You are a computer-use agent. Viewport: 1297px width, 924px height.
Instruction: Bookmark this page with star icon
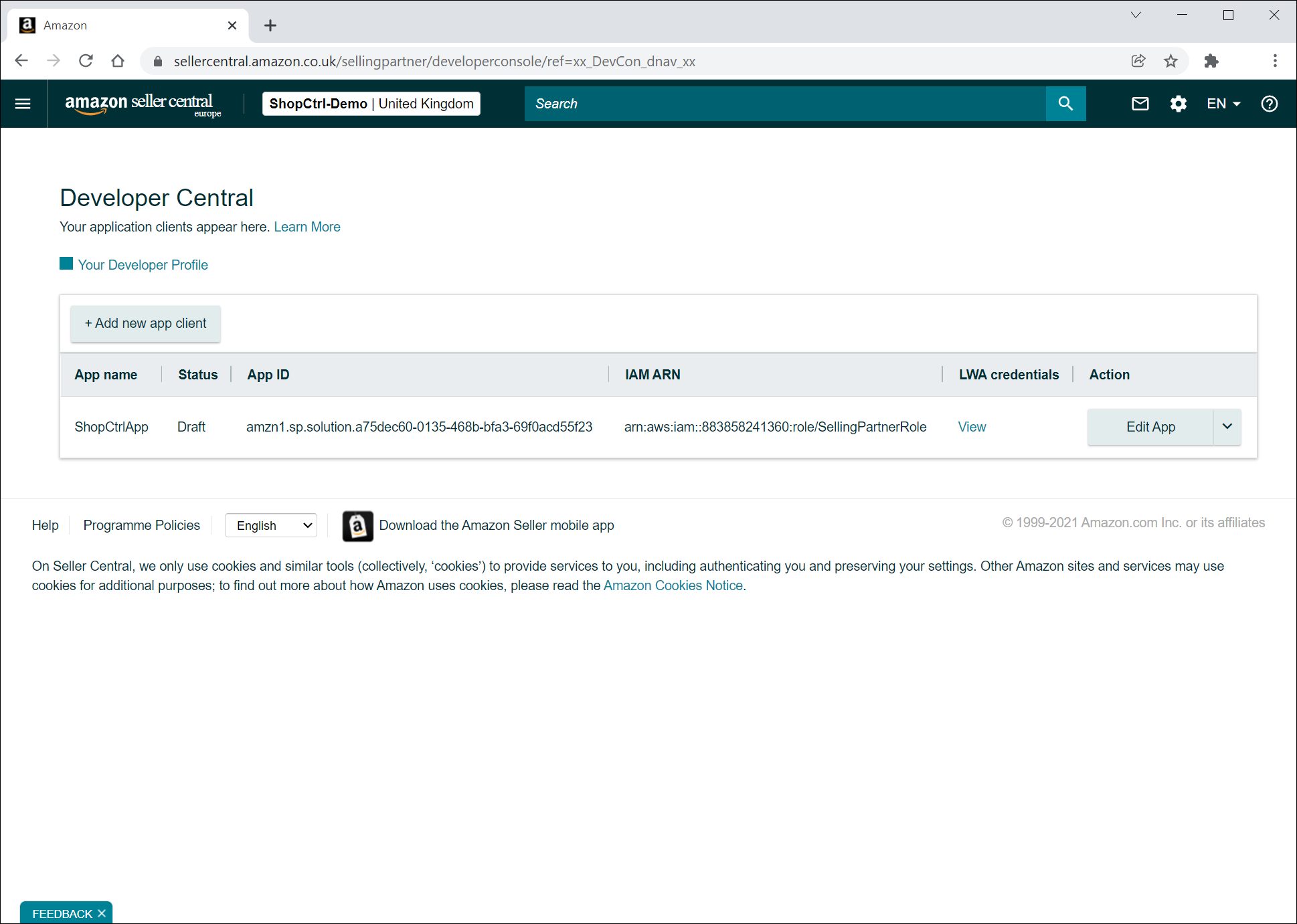click(1171, 61)
